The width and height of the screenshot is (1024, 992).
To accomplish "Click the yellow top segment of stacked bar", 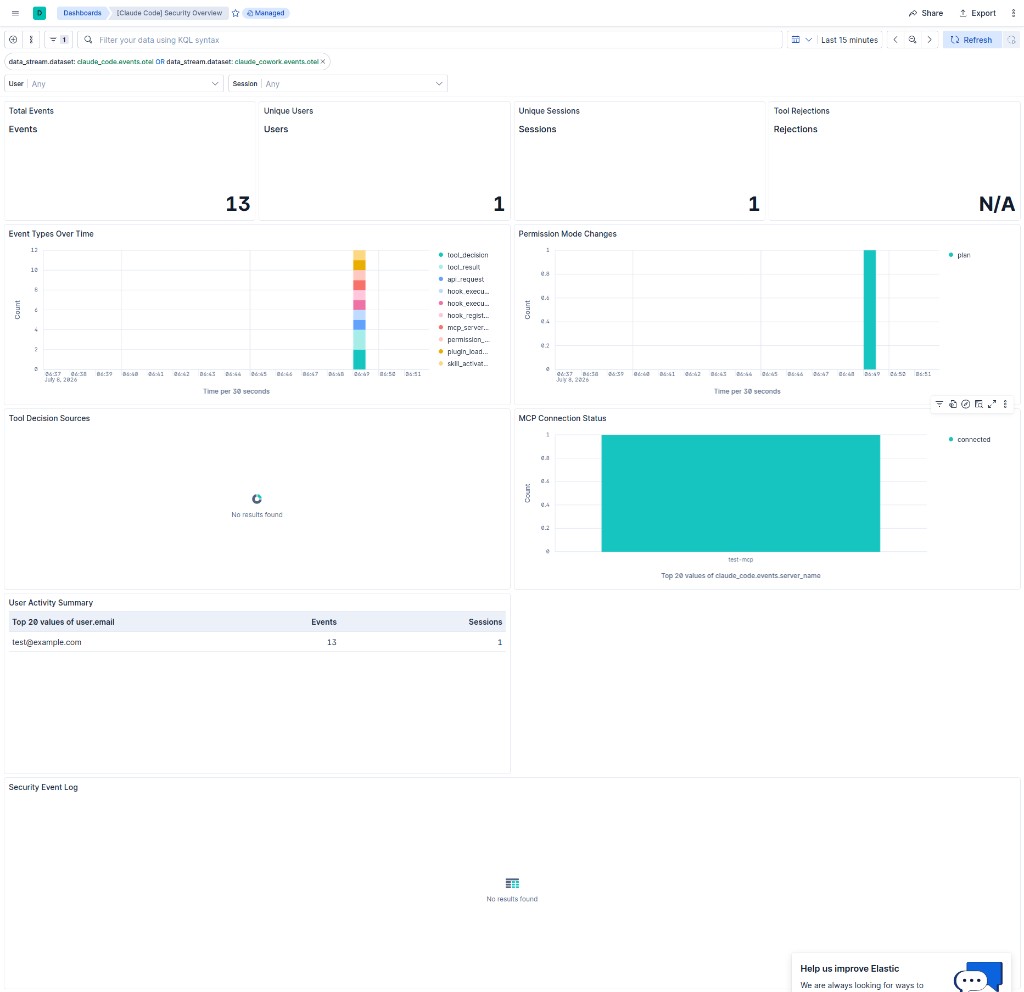I will point(359,255).
